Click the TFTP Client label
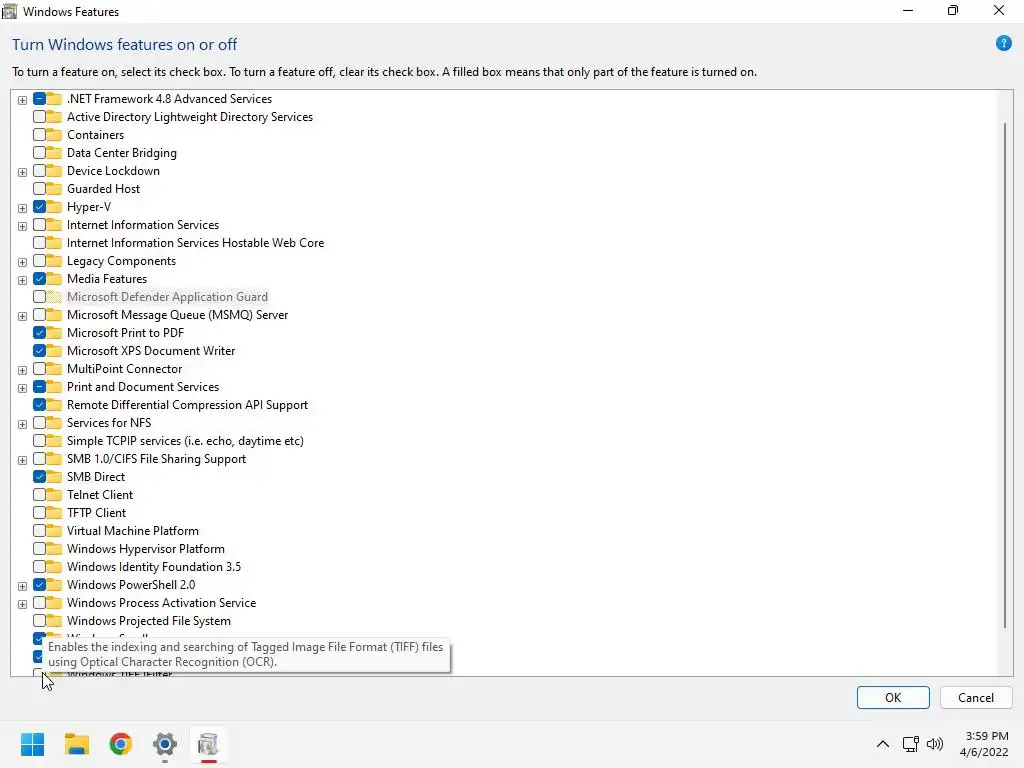 pyautogui.click(x=96, y=513)
